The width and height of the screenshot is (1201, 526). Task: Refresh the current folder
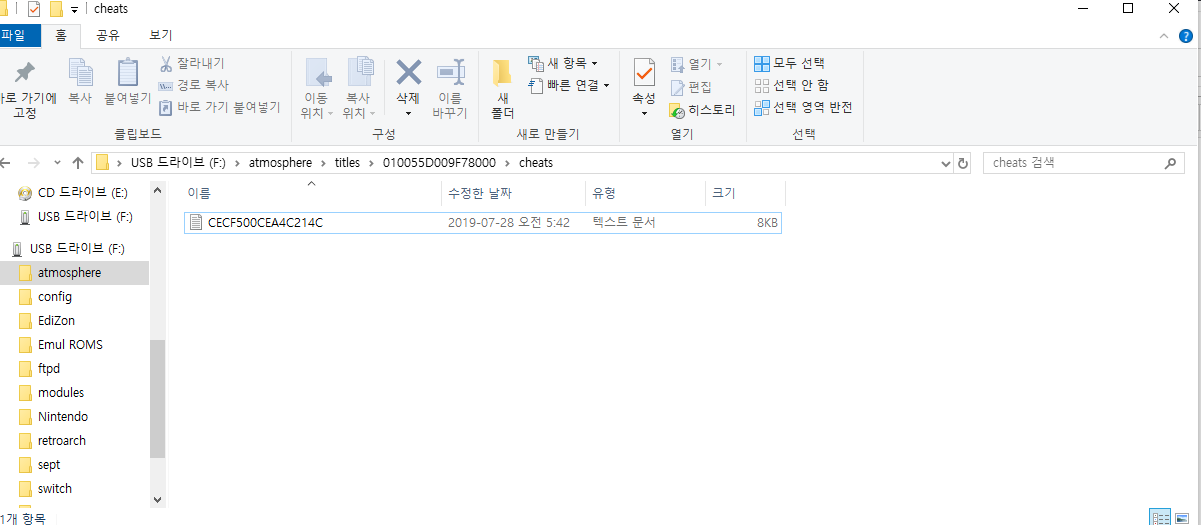click(963, 163)
